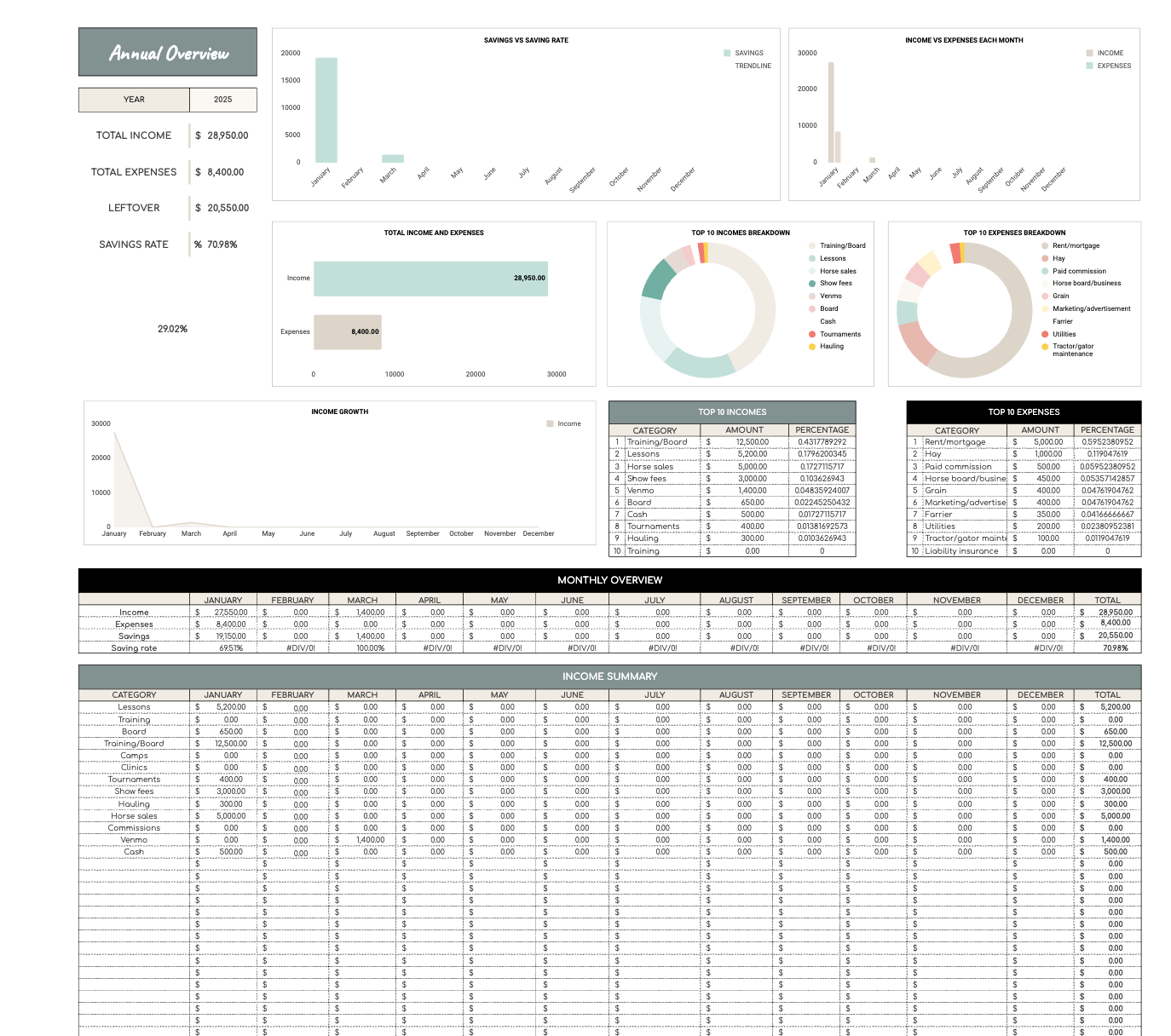1171x1036 pixels.
Task: Select Lessons row label in Income Summary
Action: pos(134,707)
